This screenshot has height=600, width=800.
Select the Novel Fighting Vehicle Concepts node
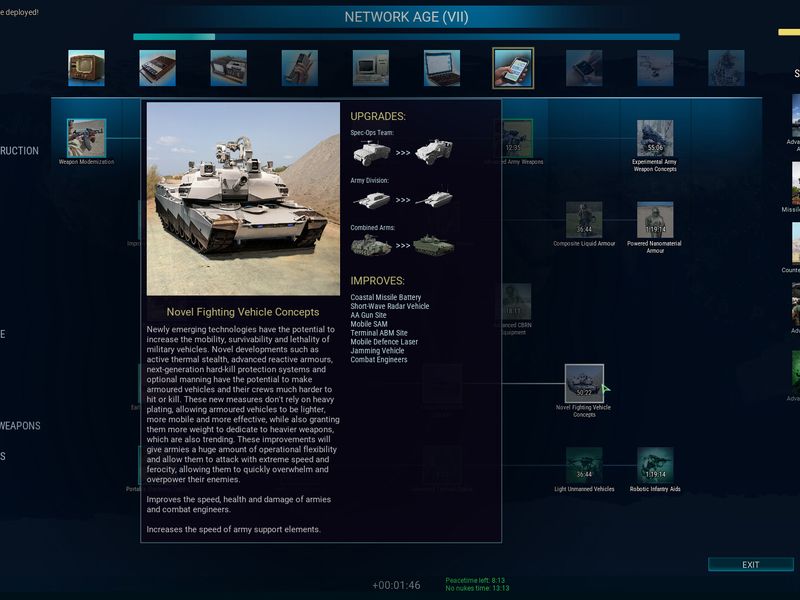click(584, 383)
